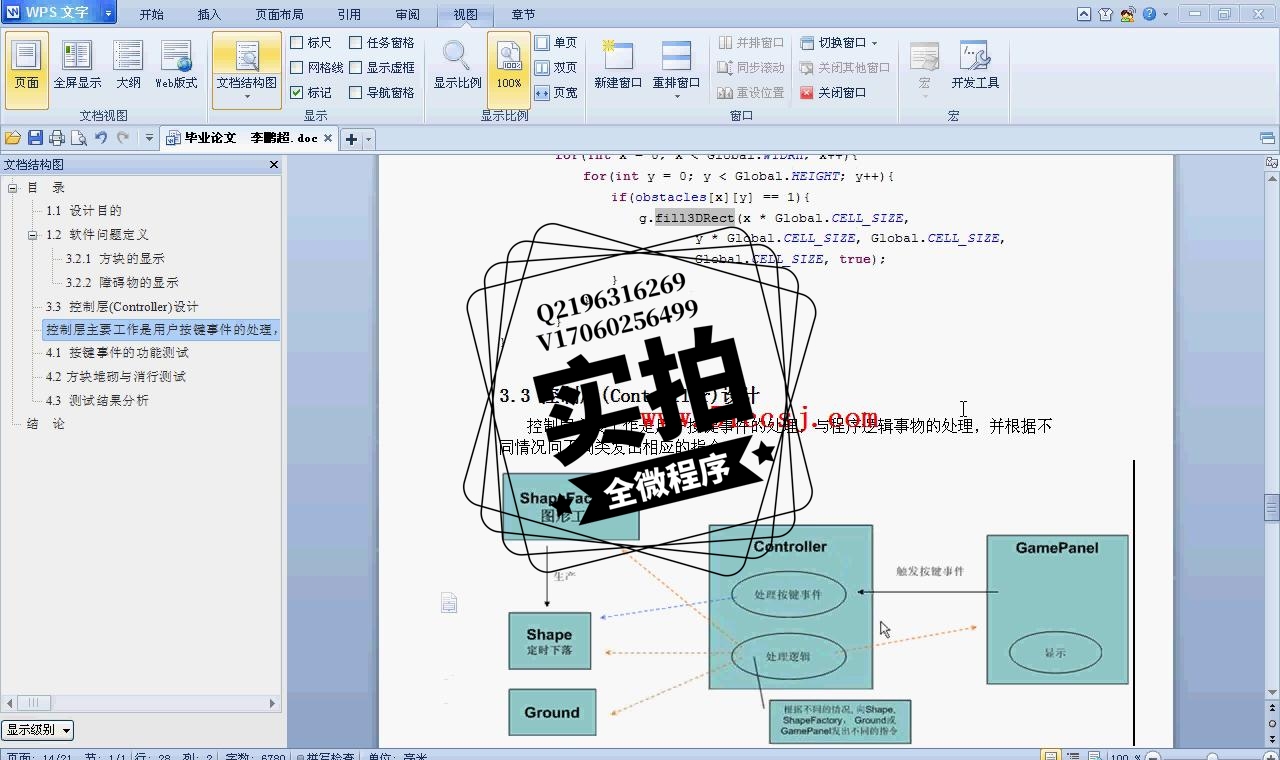Collapse the ribbon with the up-arrow icon
Screen dimensions: 1280x760
click(1084, 14)
